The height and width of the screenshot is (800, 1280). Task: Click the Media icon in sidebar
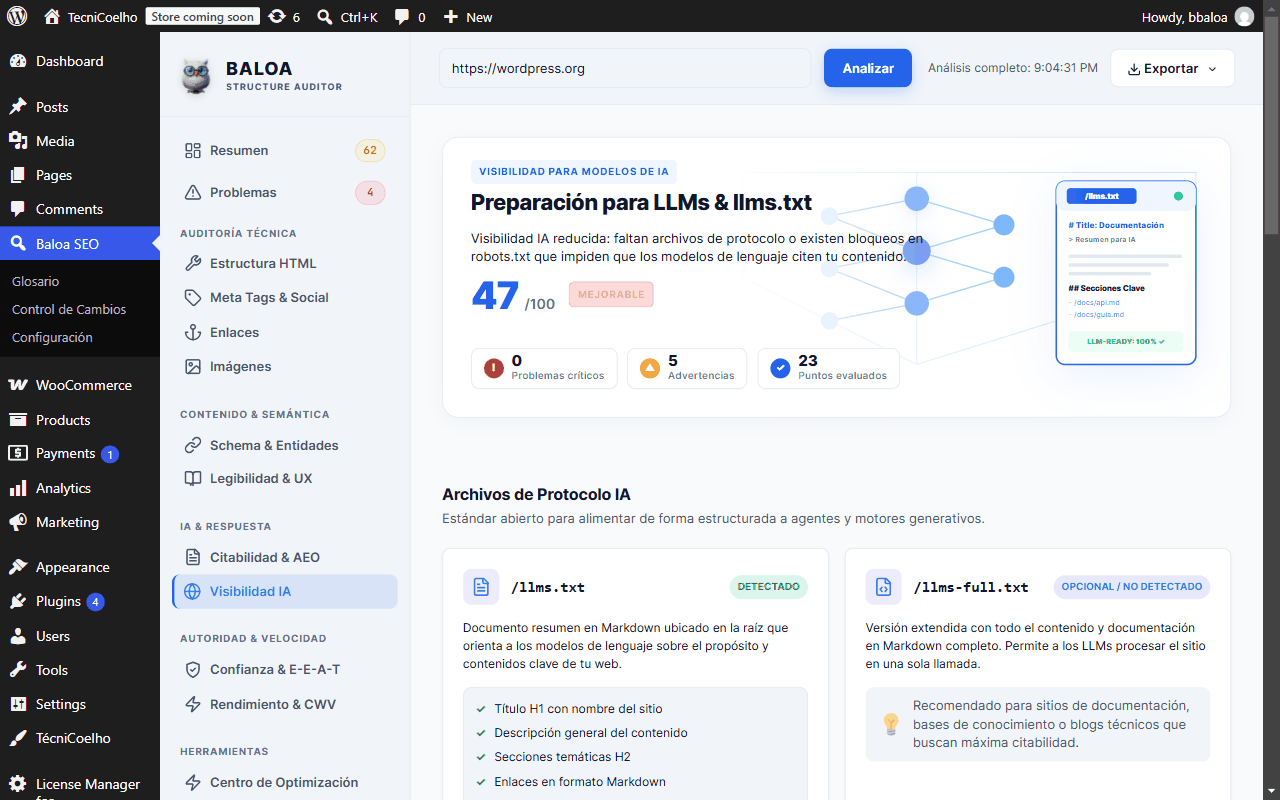click(x=18, y=141)
